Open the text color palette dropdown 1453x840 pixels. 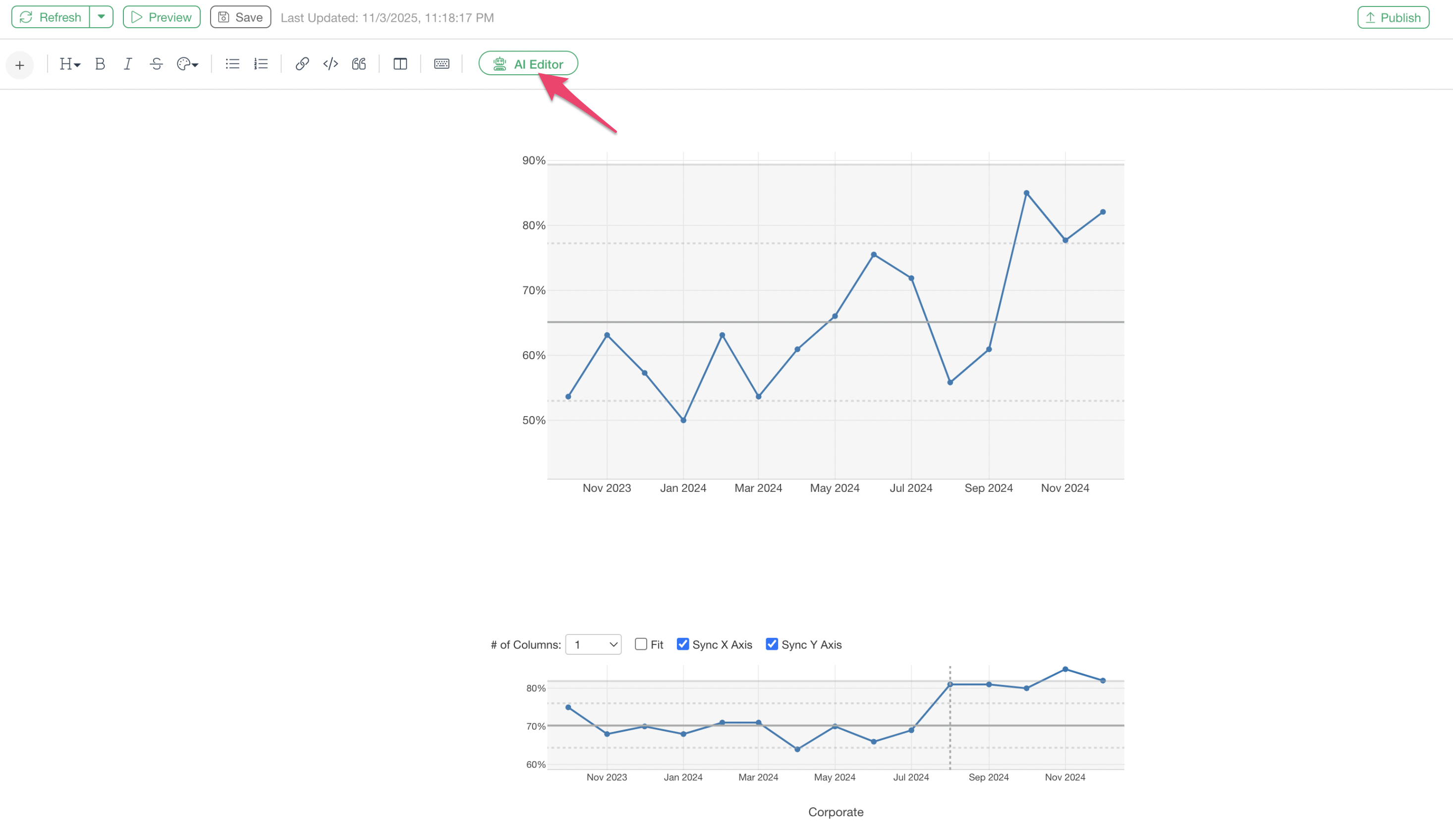pyautogui.click(x=187, y=64)
